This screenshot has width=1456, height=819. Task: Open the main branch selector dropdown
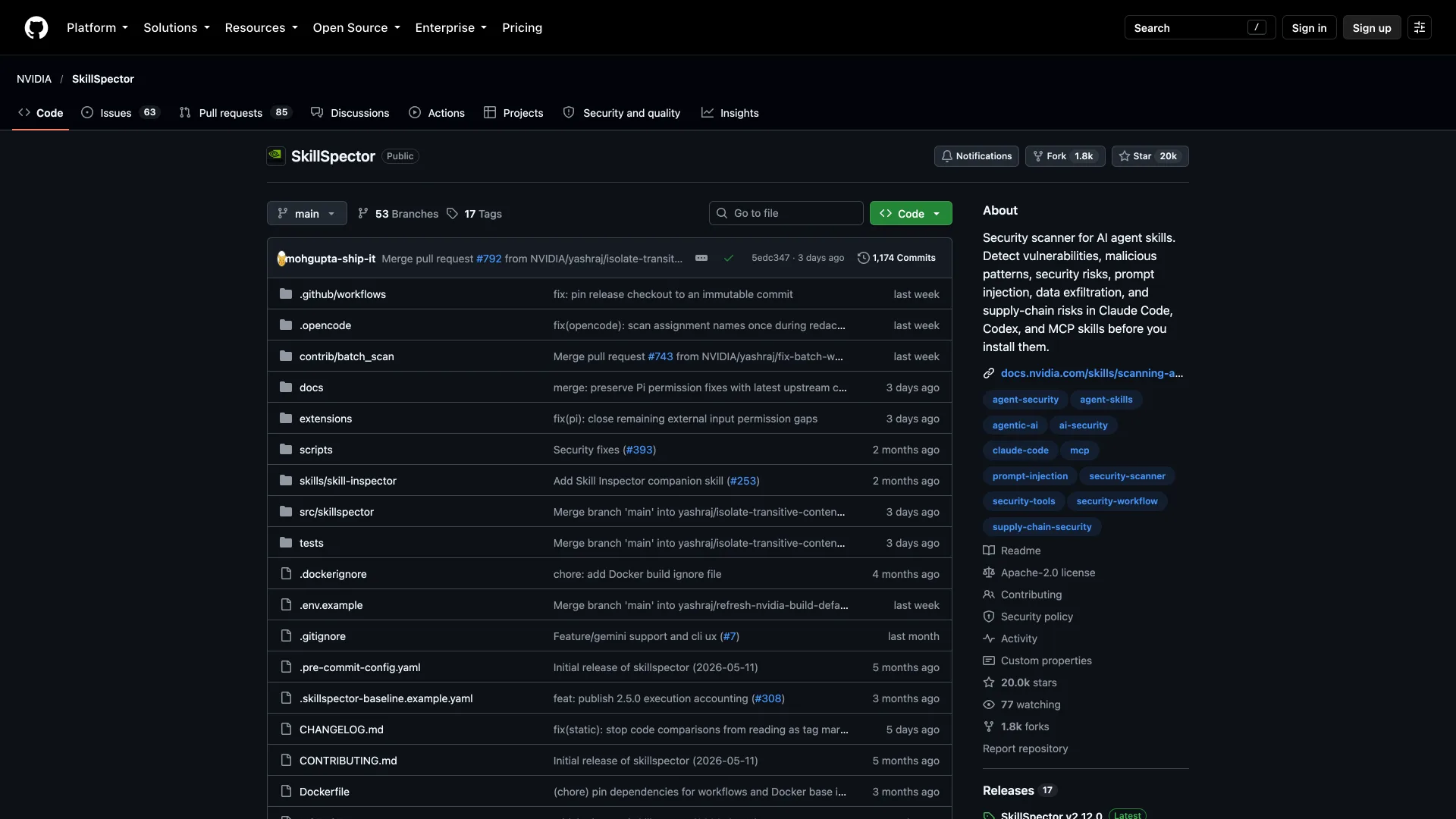click(307, 214)
